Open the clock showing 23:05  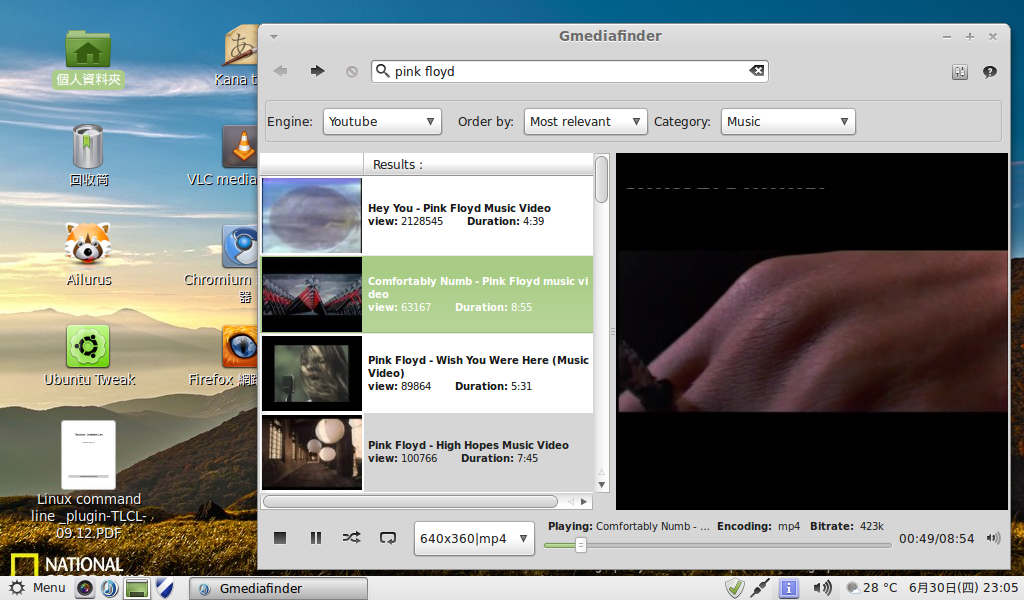click(x=963, y=588)
